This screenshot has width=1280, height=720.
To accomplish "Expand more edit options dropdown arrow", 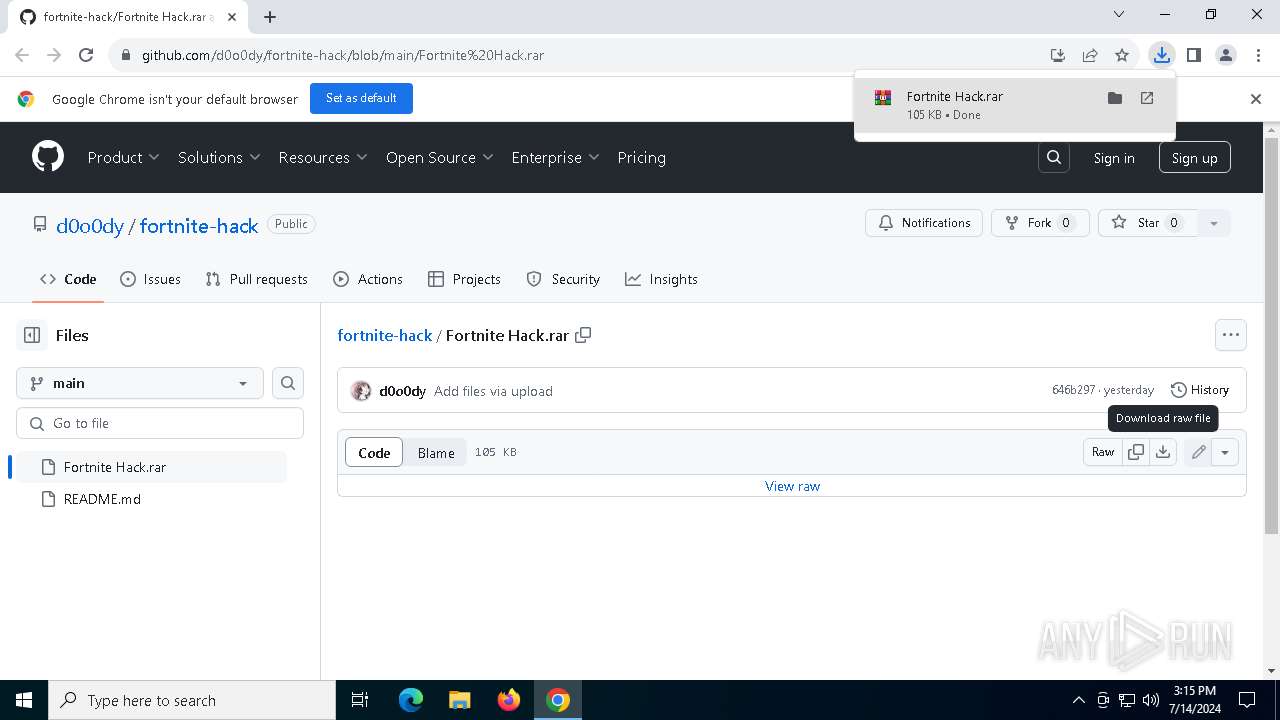I will 1225,452.
